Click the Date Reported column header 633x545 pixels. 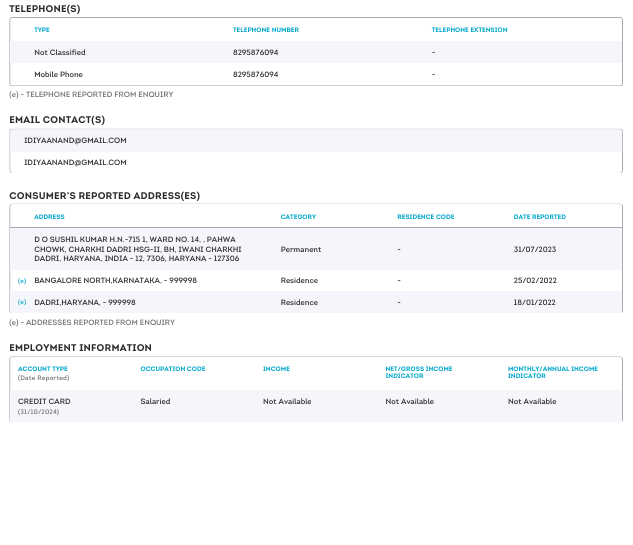[539, 217]
